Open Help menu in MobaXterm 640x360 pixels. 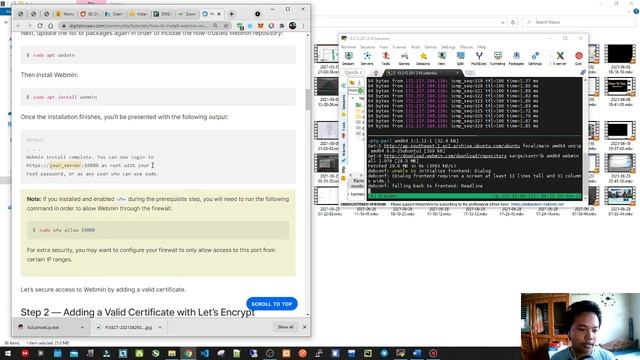482,47
